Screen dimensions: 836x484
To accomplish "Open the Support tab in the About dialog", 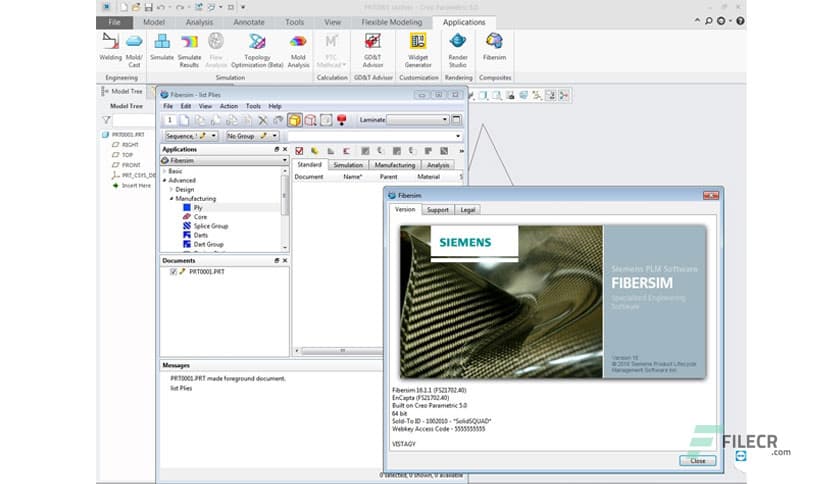I will point(438,210).
